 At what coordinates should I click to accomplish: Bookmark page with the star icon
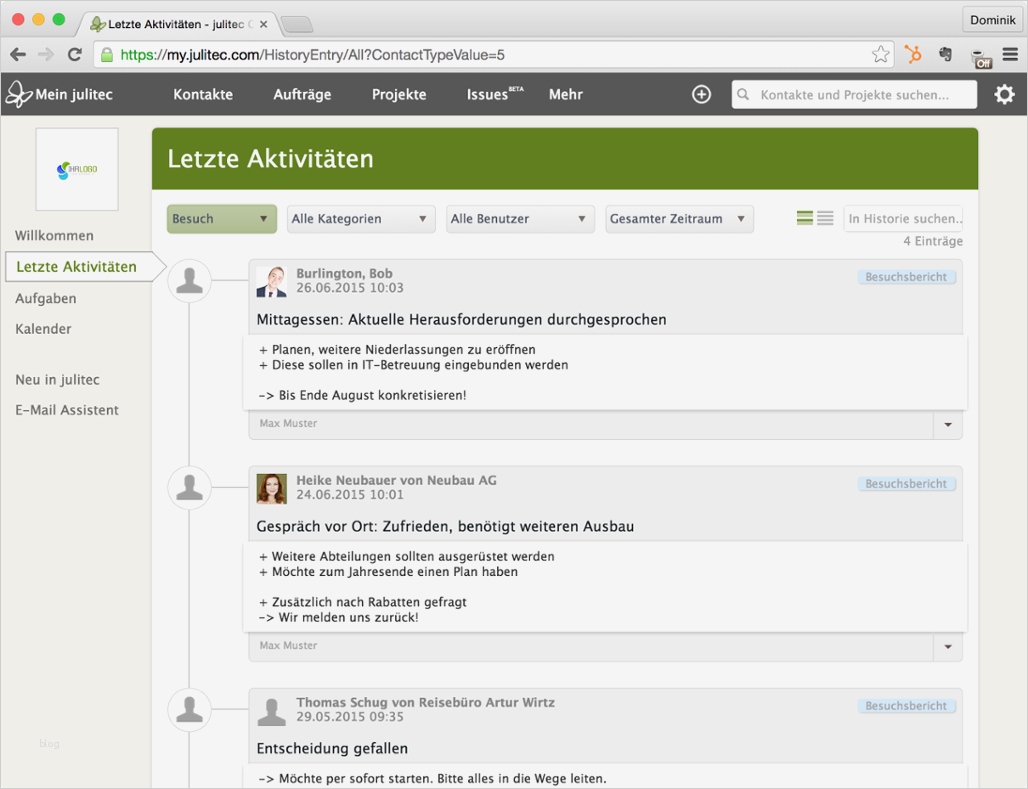click(x=880, y=54)
